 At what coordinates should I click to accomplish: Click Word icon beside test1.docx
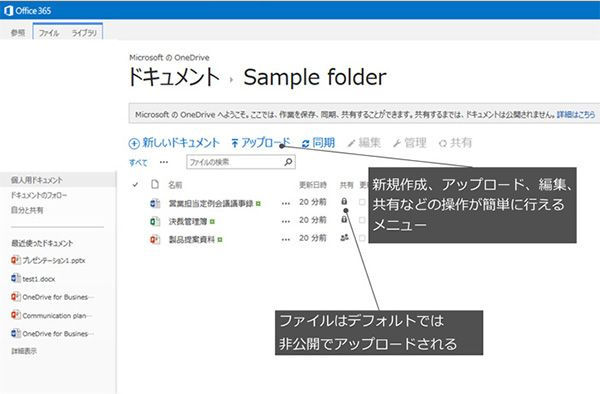pos(16,278)
